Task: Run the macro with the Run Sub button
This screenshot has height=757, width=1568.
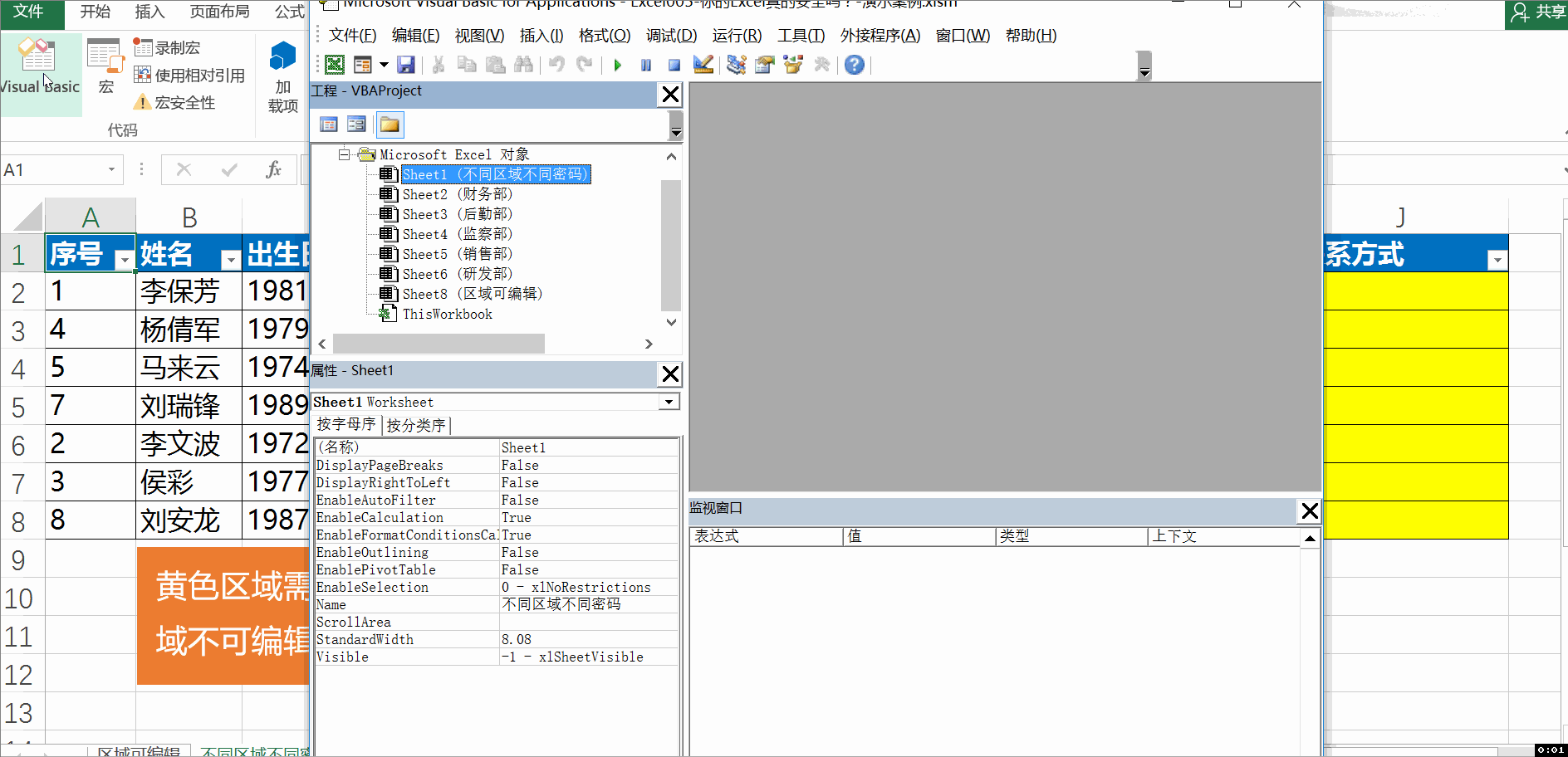Action: 618,65
